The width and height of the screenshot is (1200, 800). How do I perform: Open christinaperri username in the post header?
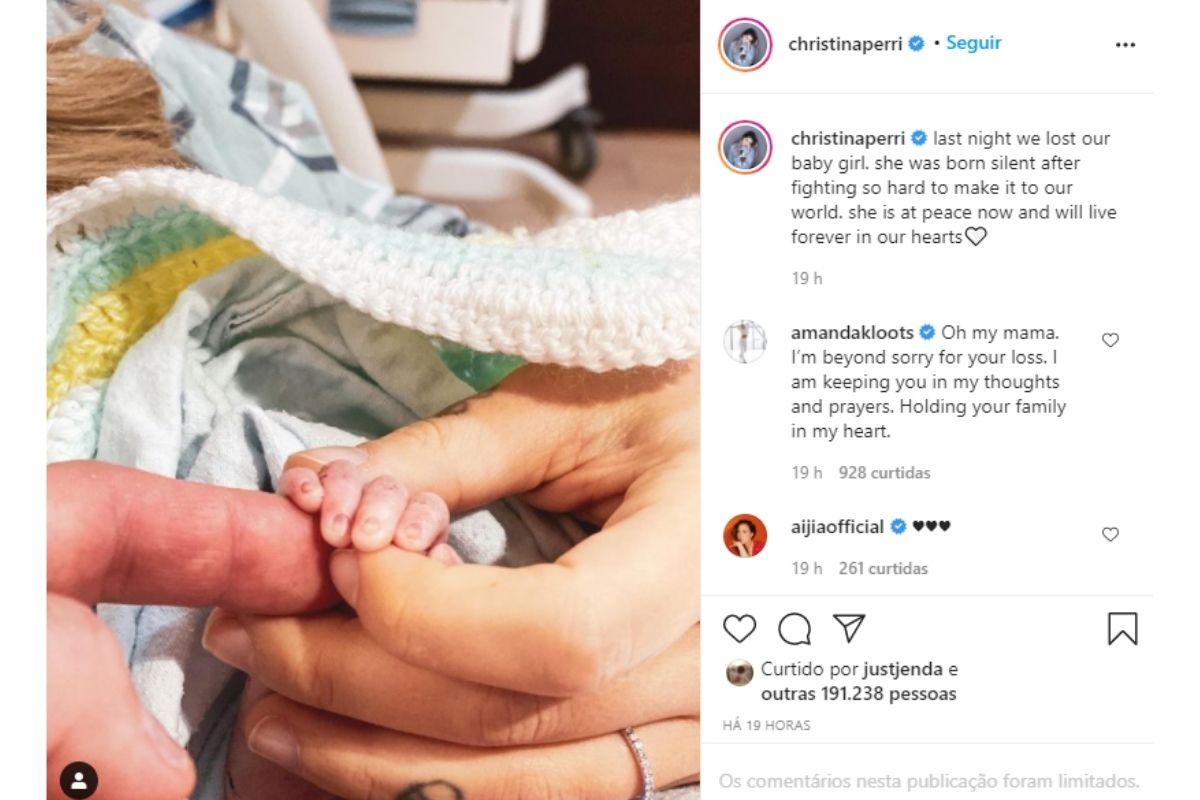point(846,44)
